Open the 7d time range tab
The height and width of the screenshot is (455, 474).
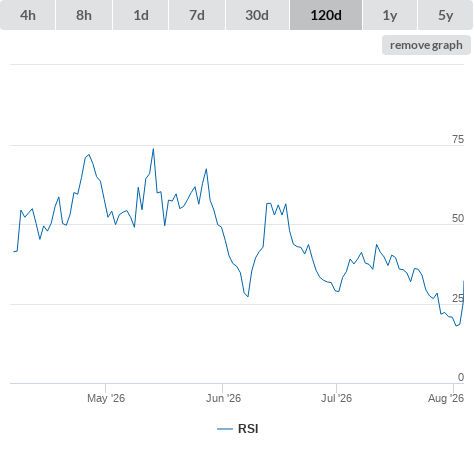click(x=197, y=15)
